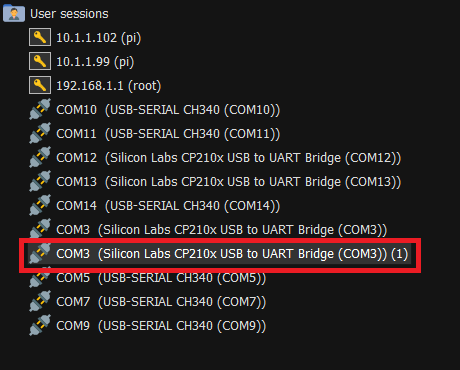Select the COM9 USB-SERIAL CH340 session
Viewport: 460px width, 370px height.
[161, 326]
